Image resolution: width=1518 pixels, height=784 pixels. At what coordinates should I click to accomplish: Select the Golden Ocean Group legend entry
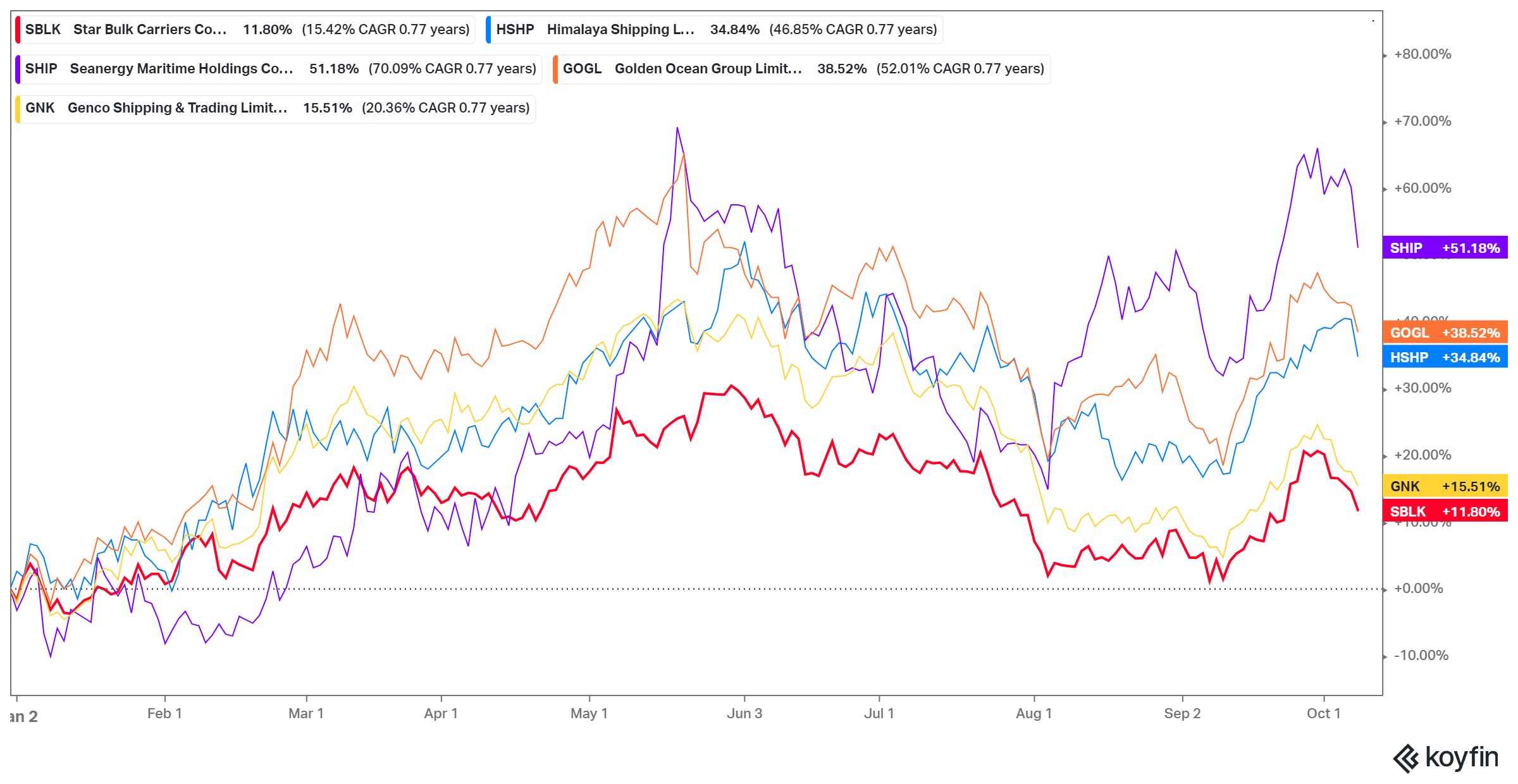point(708,69)
